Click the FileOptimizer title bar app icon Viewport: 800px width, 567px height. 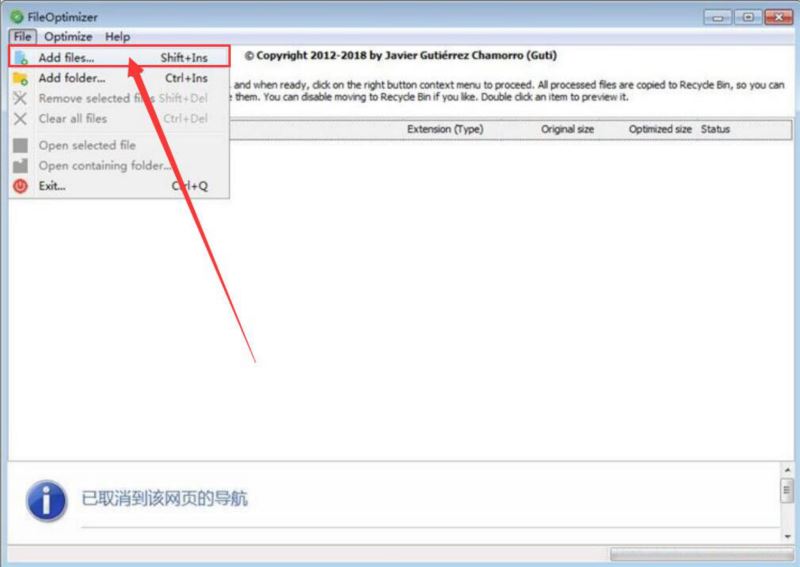(x=17, y=17)
